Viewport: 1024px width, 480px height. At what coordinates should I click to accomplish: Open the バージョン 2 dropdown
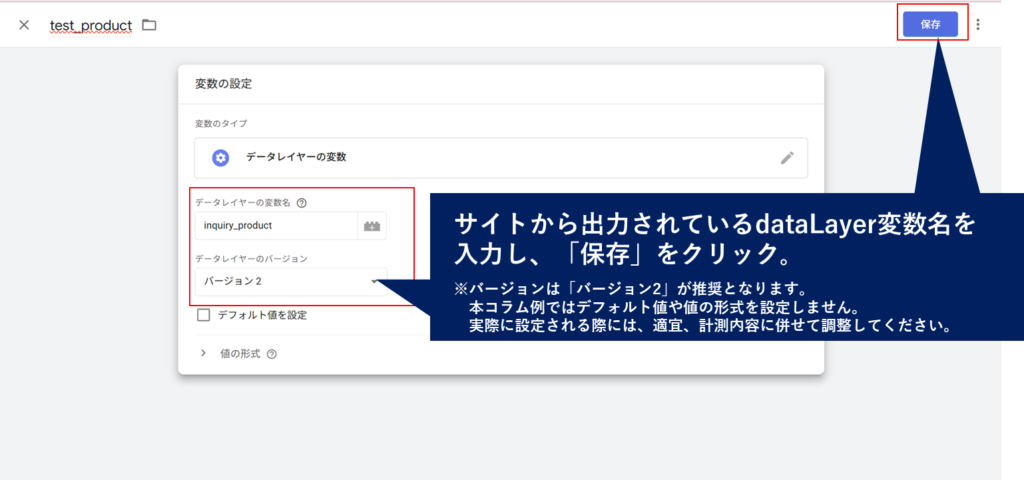[x=290, y=282]
